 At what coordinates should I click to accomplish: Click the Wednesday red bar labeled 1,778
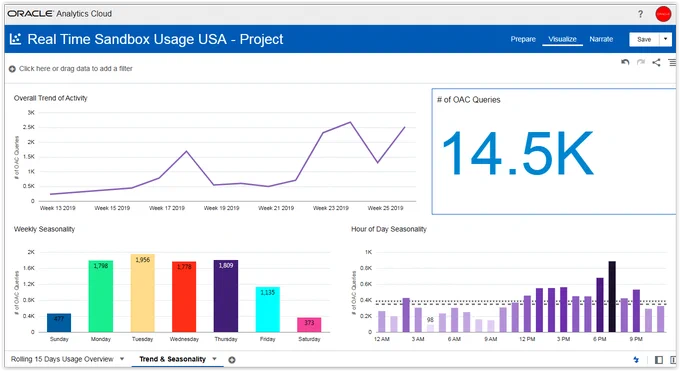point(184,296)
